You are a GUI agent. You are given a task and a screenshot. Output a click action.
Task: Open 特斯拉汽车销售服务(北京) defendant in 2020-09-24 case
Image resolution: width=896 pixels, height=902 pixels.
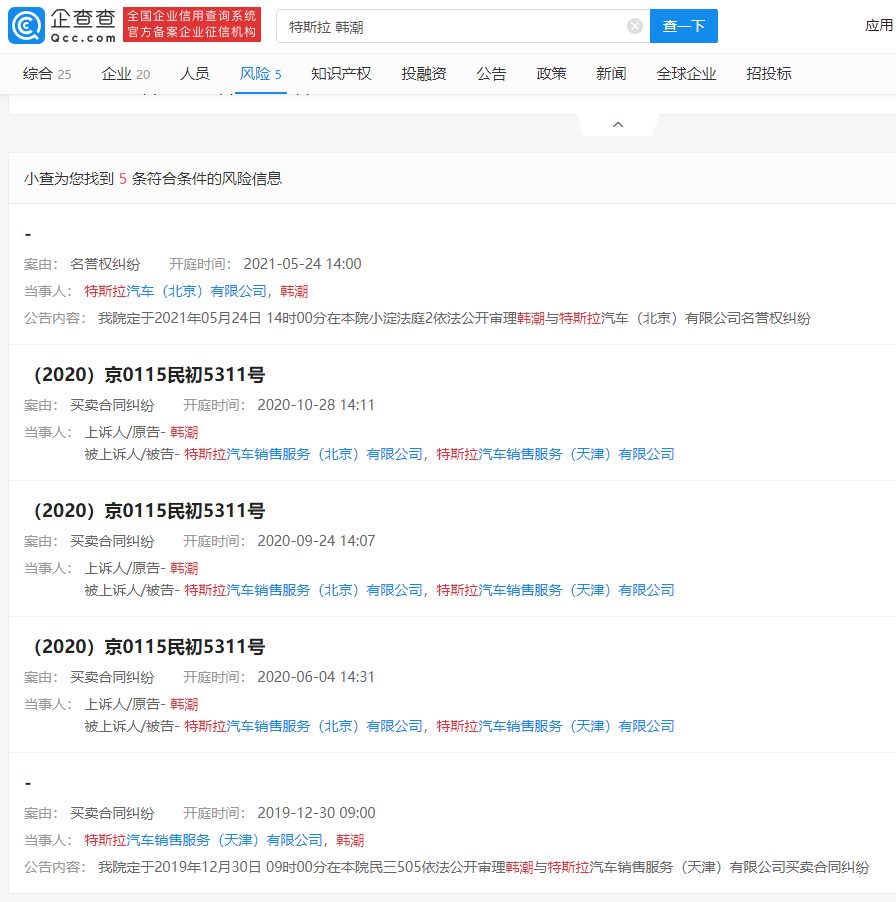click(x=304, y=590)
